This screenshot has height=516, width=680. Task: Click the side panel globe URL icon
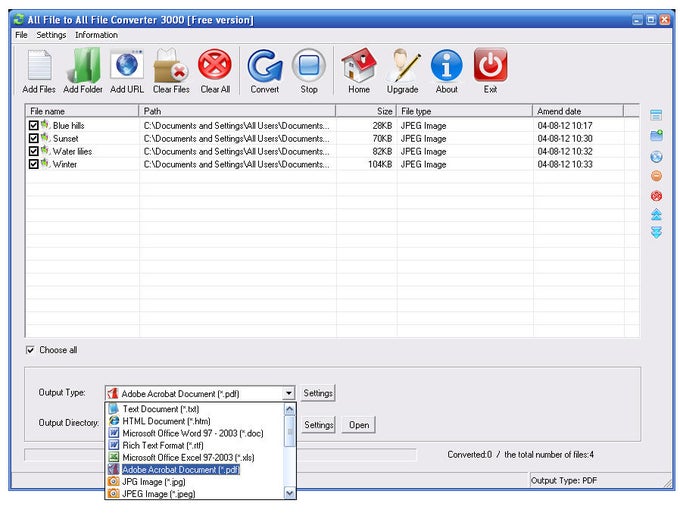(657, 157)
